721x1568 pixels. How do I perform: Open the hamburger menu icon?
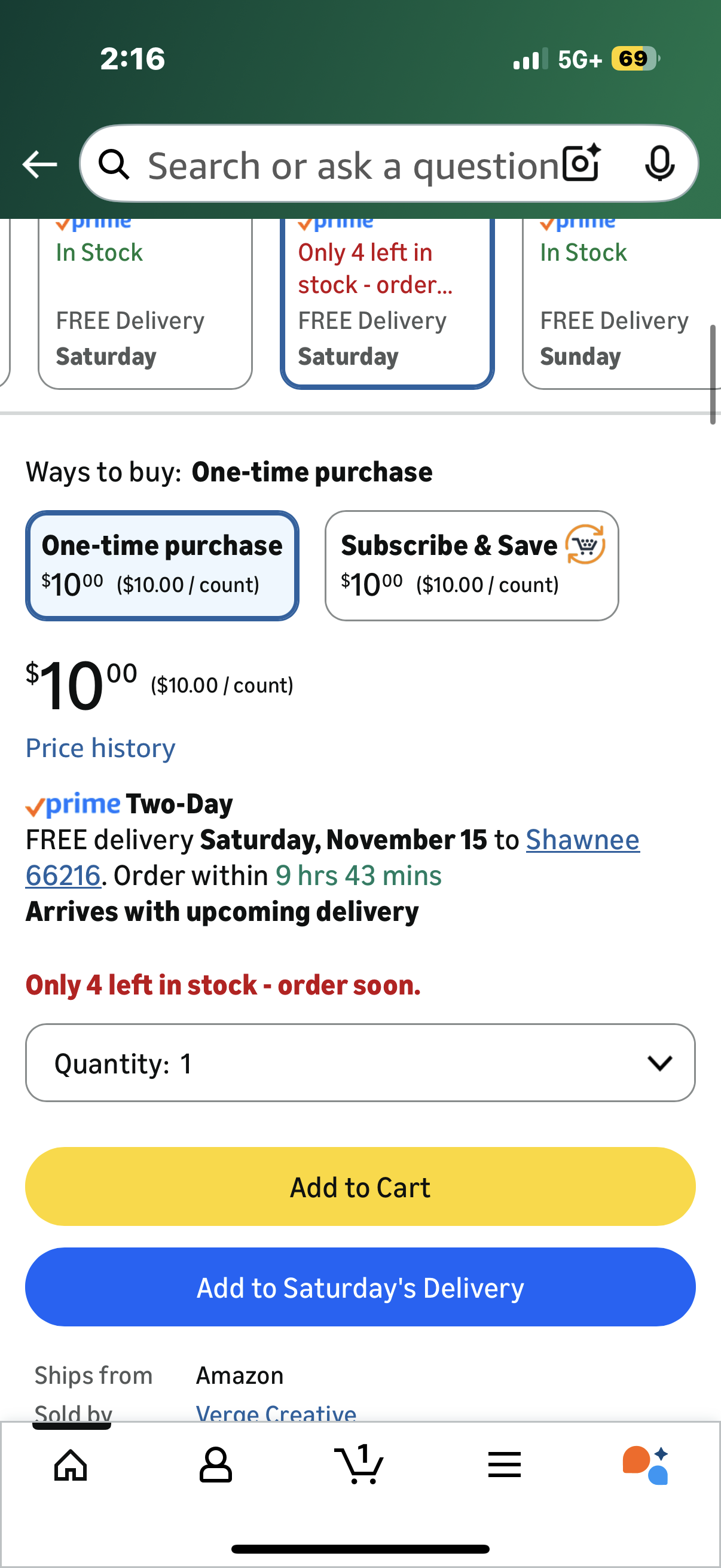(504, 1465)
